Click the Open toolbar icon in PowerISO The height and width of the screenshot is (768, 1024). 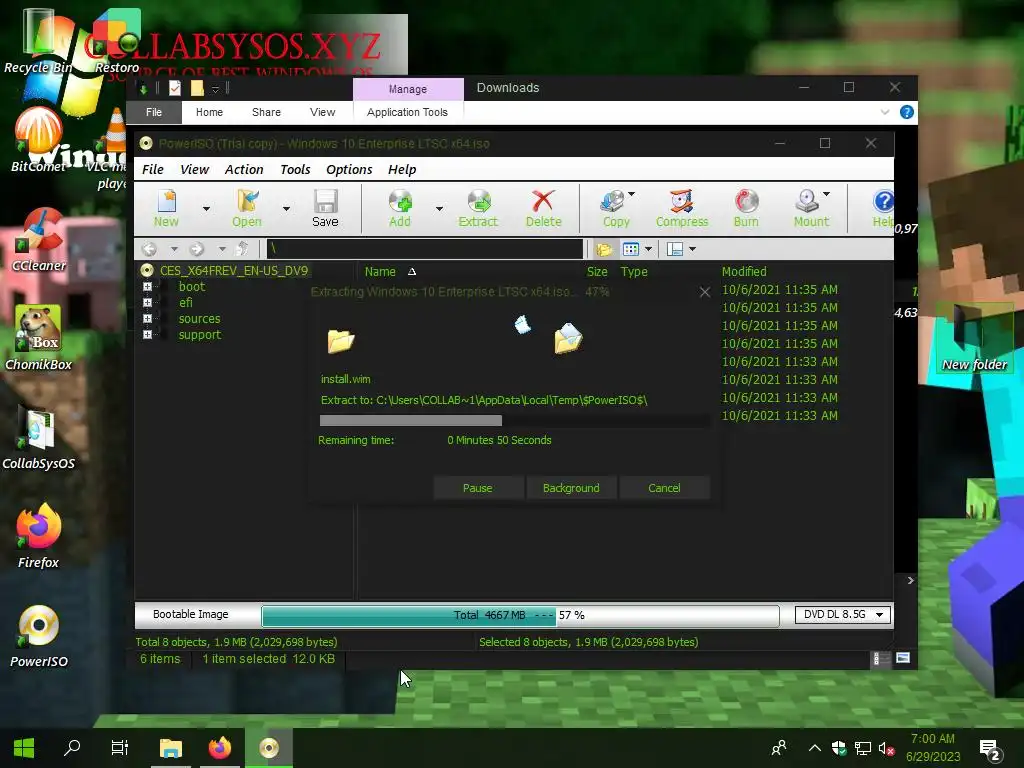click(247, 208)
